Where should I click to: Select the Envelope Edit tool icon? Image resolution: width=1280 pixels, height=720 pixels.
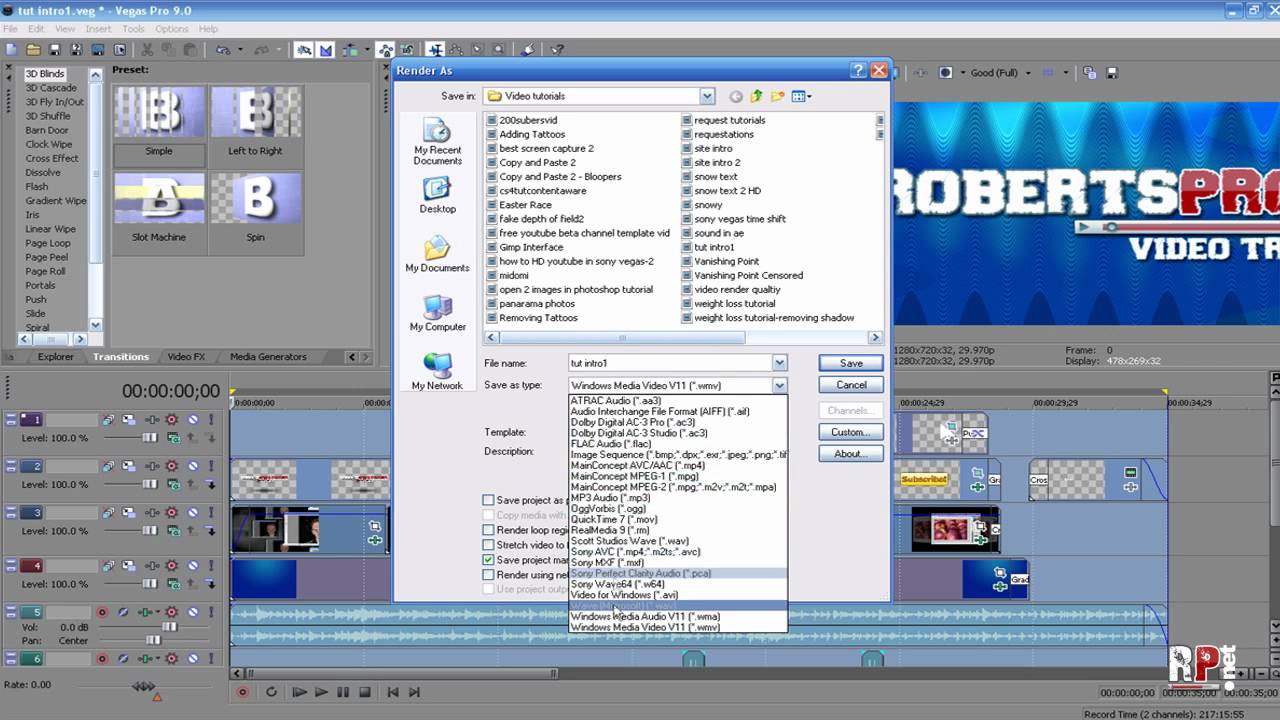(x=457, y=49)
